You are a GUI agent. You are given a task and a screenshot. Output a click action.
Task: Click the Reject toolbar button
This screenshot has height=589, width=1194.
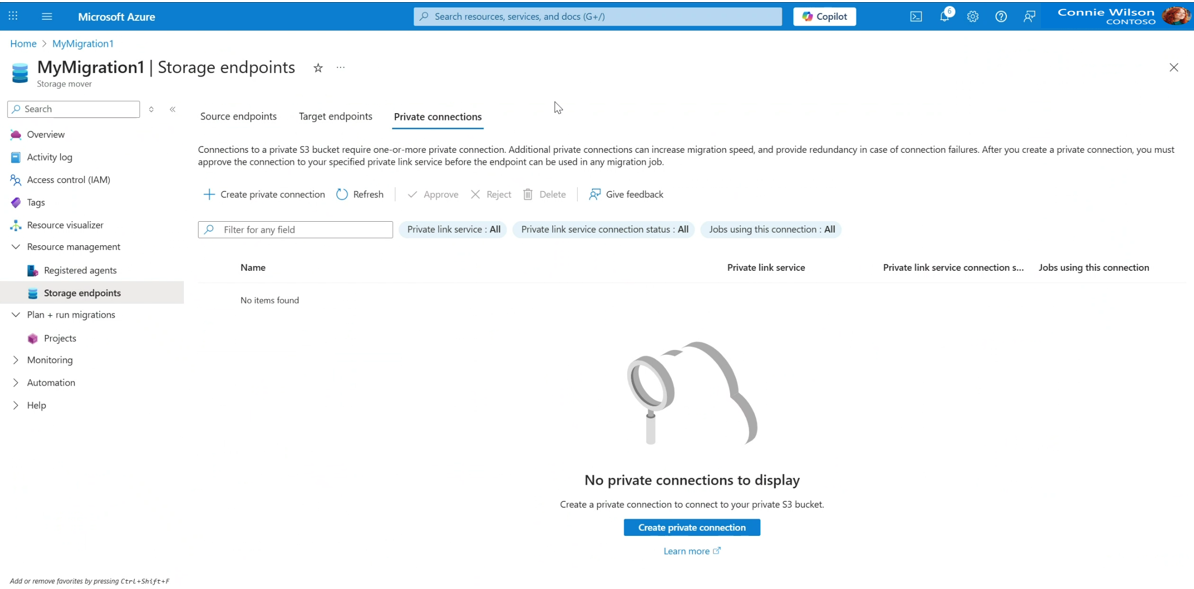490,194
